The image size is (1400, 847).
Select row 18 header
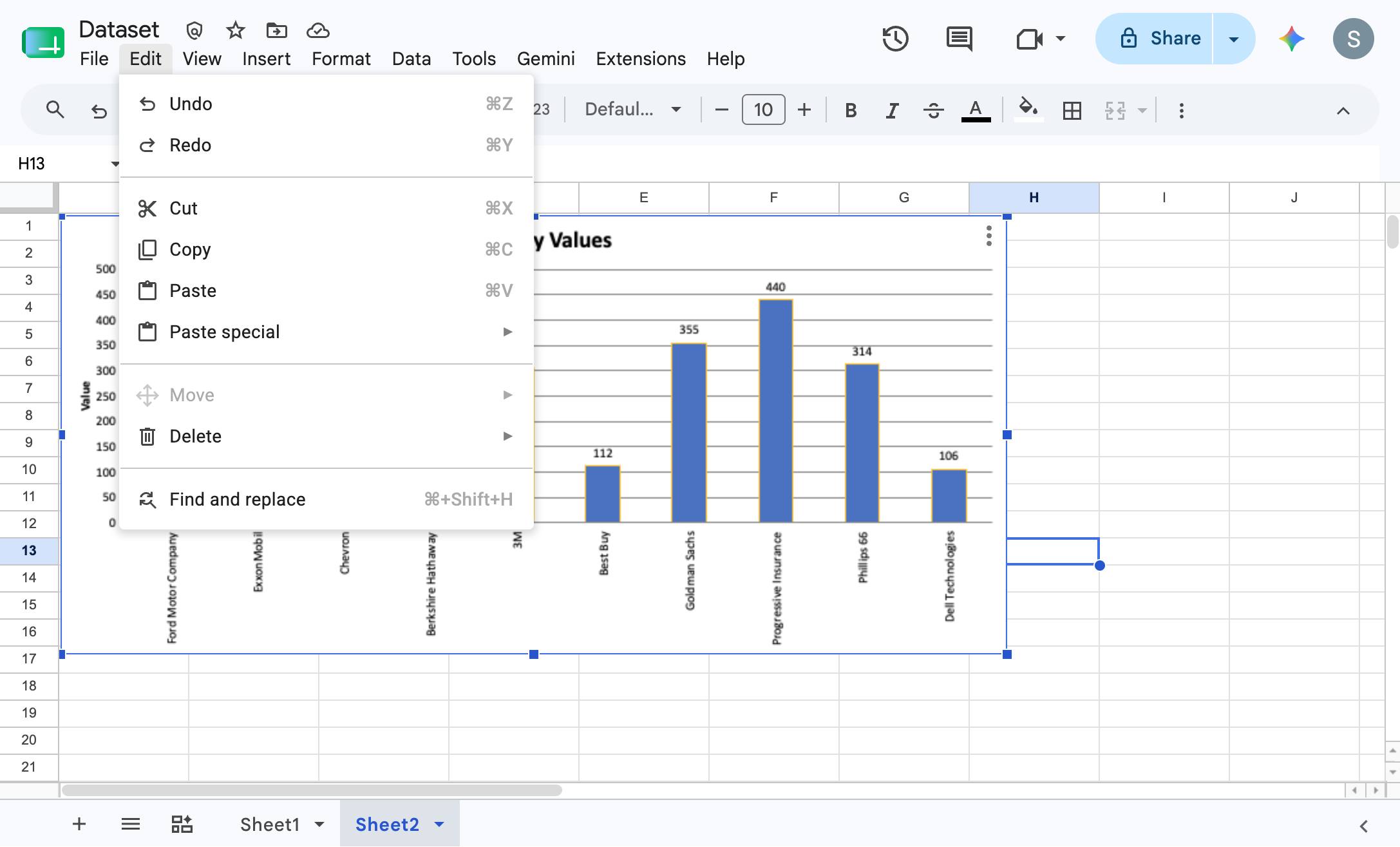coord(29,685)
